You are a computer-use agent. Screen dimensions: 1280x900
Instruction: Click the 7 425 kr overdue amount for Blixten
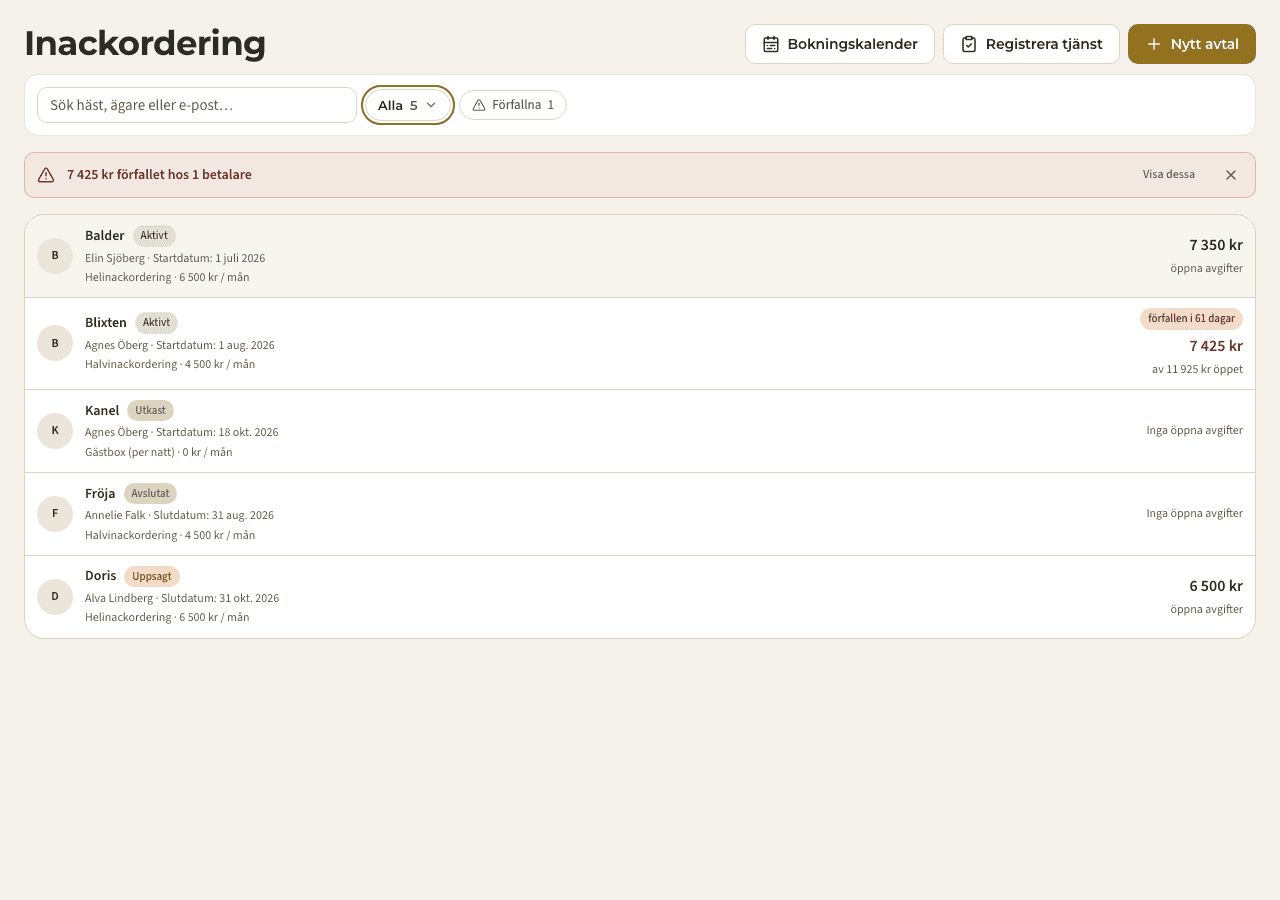tap(1216, 346)
